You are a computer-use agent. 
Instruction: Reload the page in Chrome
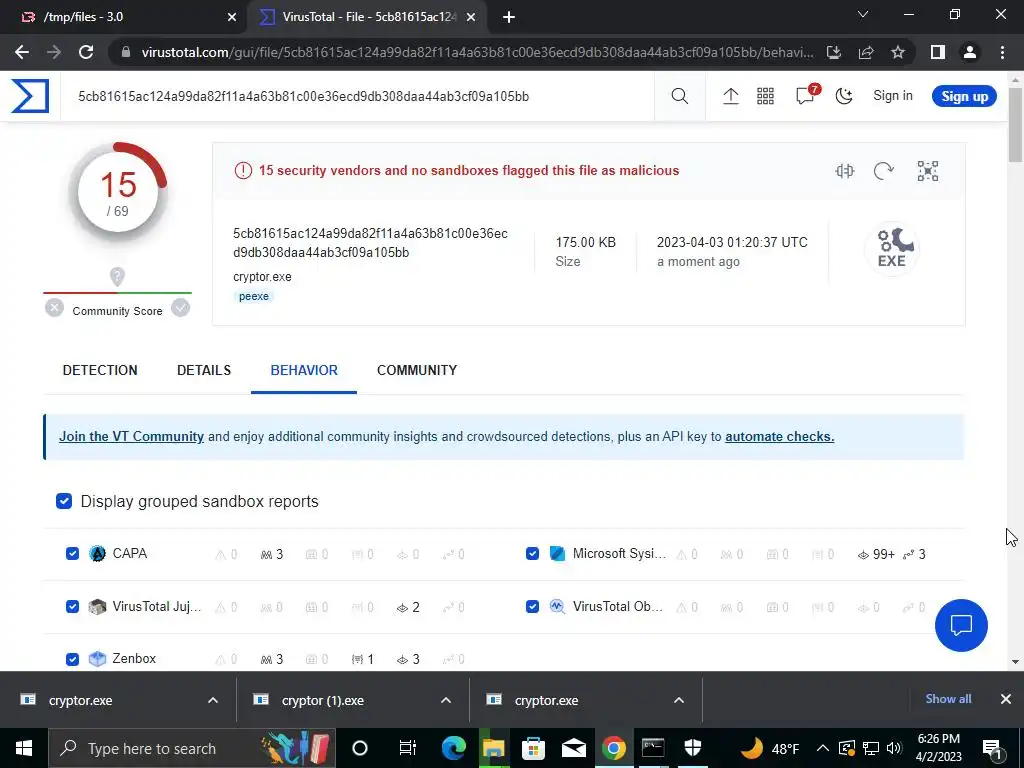tap(86, 52)
